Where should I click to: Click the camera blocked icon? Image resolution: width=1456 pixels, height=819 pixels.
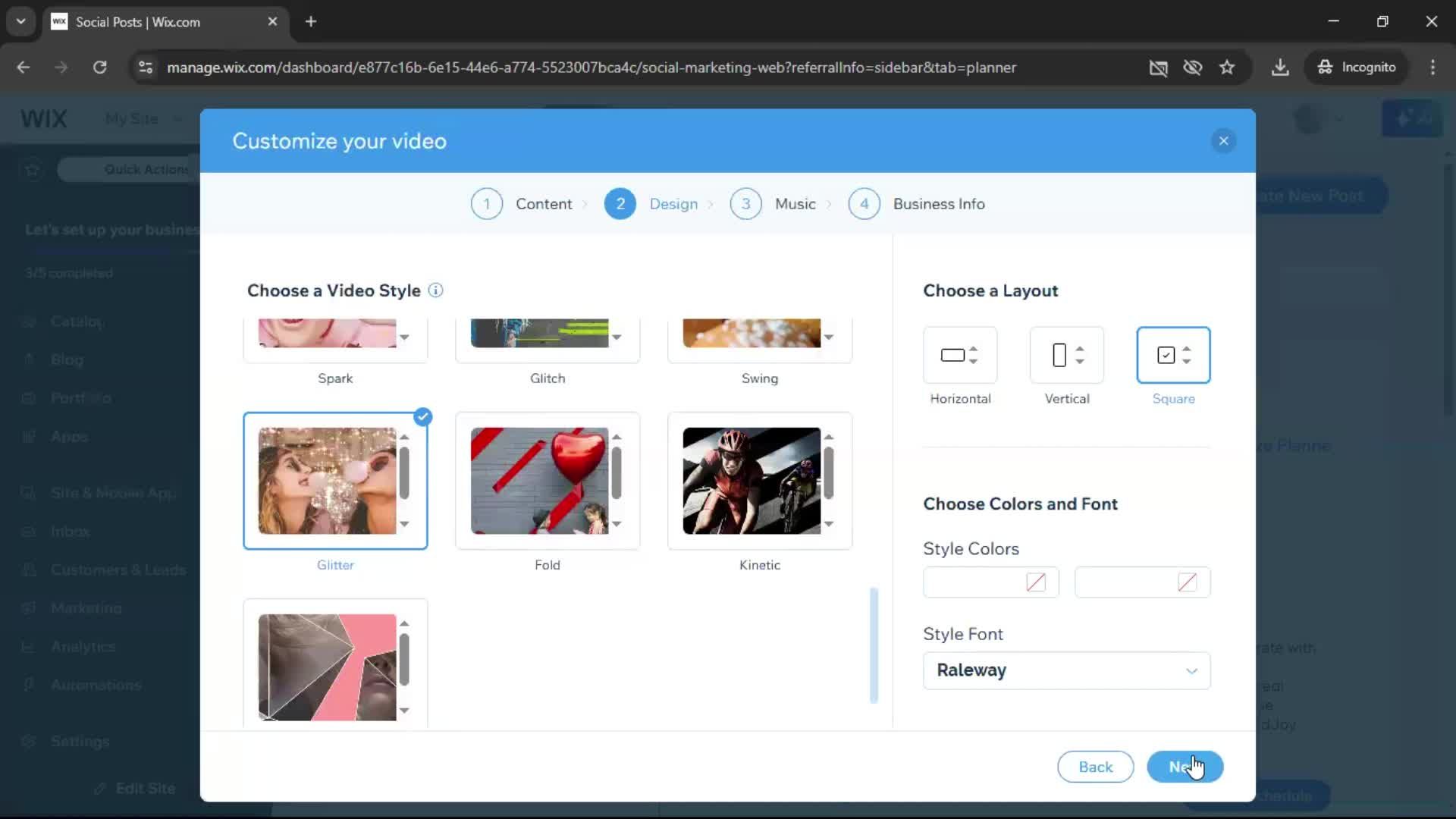[1158, 67]
